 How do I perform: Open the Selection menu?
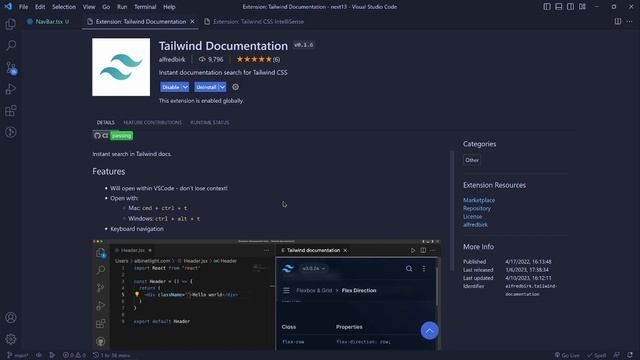click(64, 7)
